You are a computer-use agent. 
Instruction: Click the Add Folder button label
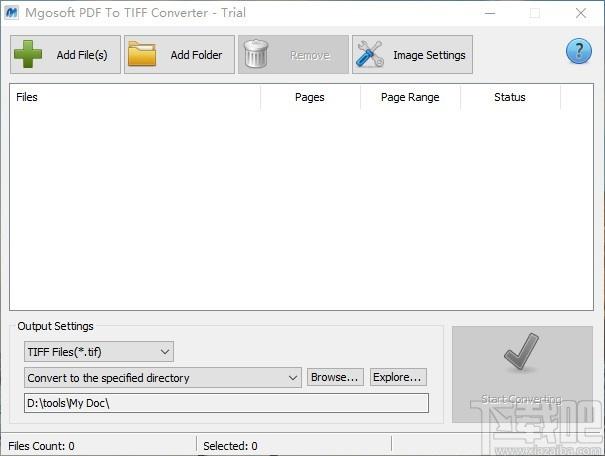pos(196,55)
